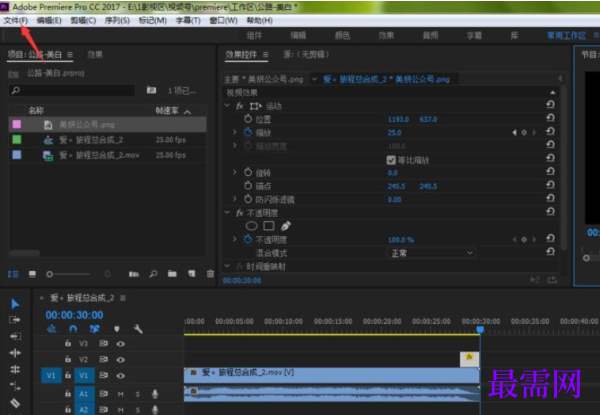Toggle nest sequence insert option icon

pos(51,329)
